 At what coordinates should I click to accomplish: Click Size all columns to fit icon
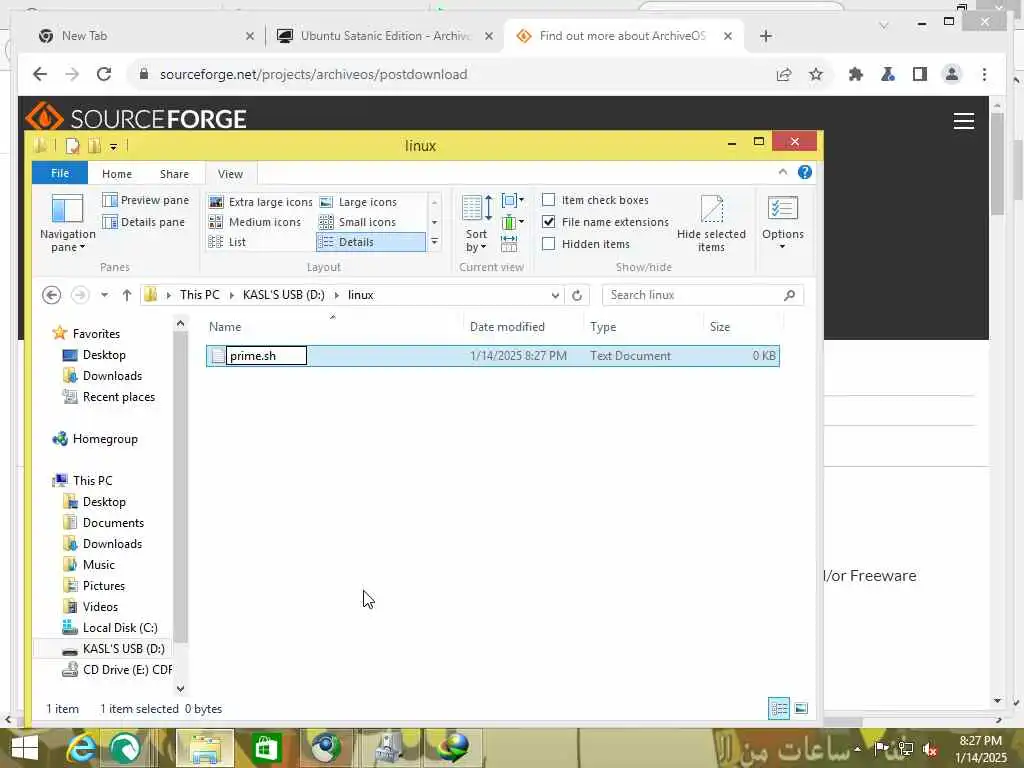(x=509, y=244)
